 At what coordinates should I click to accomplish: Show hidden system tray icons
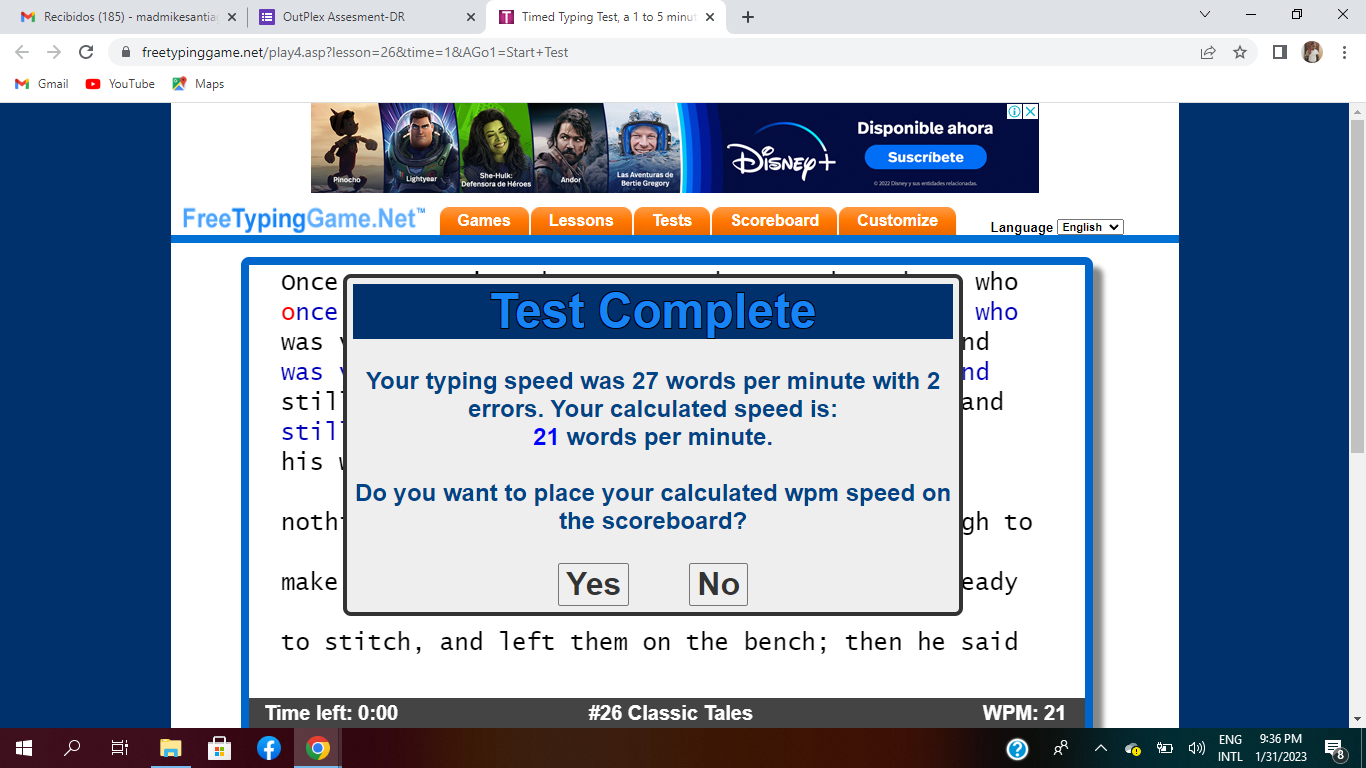pyautogui.click(x=1101, y=748)
